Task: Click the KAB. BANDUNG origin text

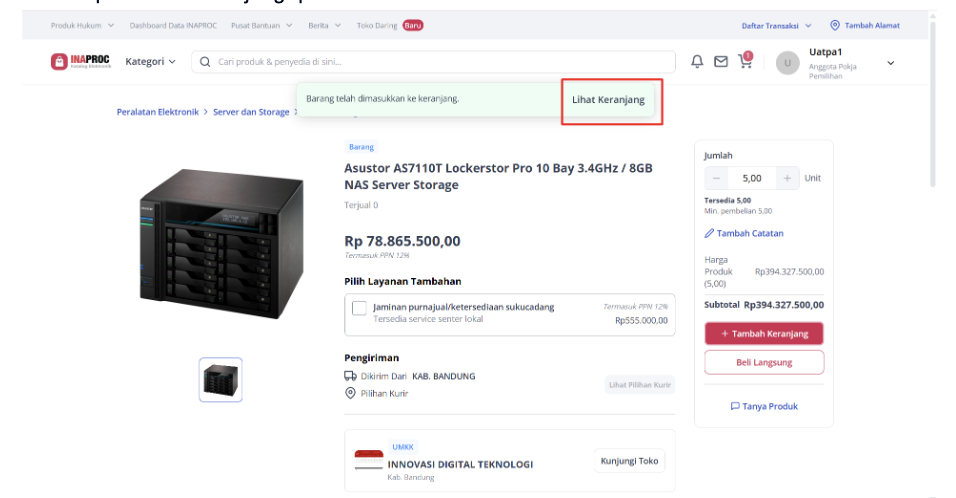Action: click(x=444, y=376)
